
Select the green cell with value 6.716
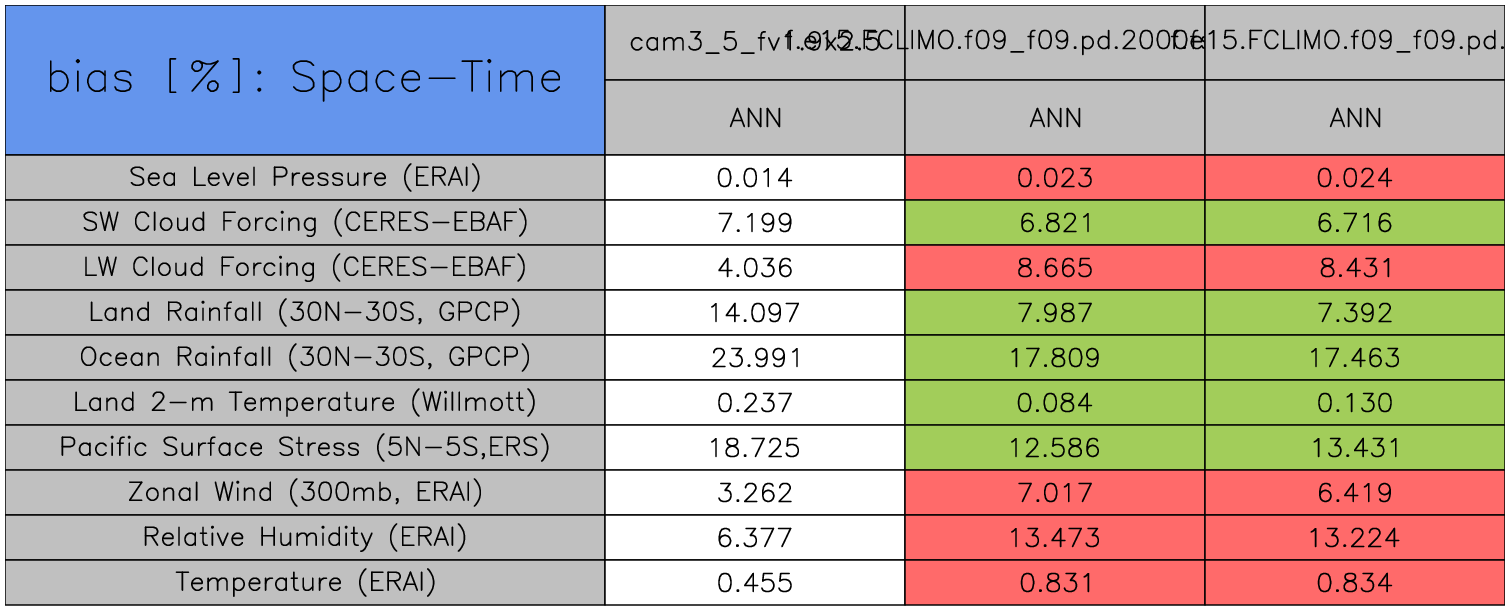coord(1355,223)
